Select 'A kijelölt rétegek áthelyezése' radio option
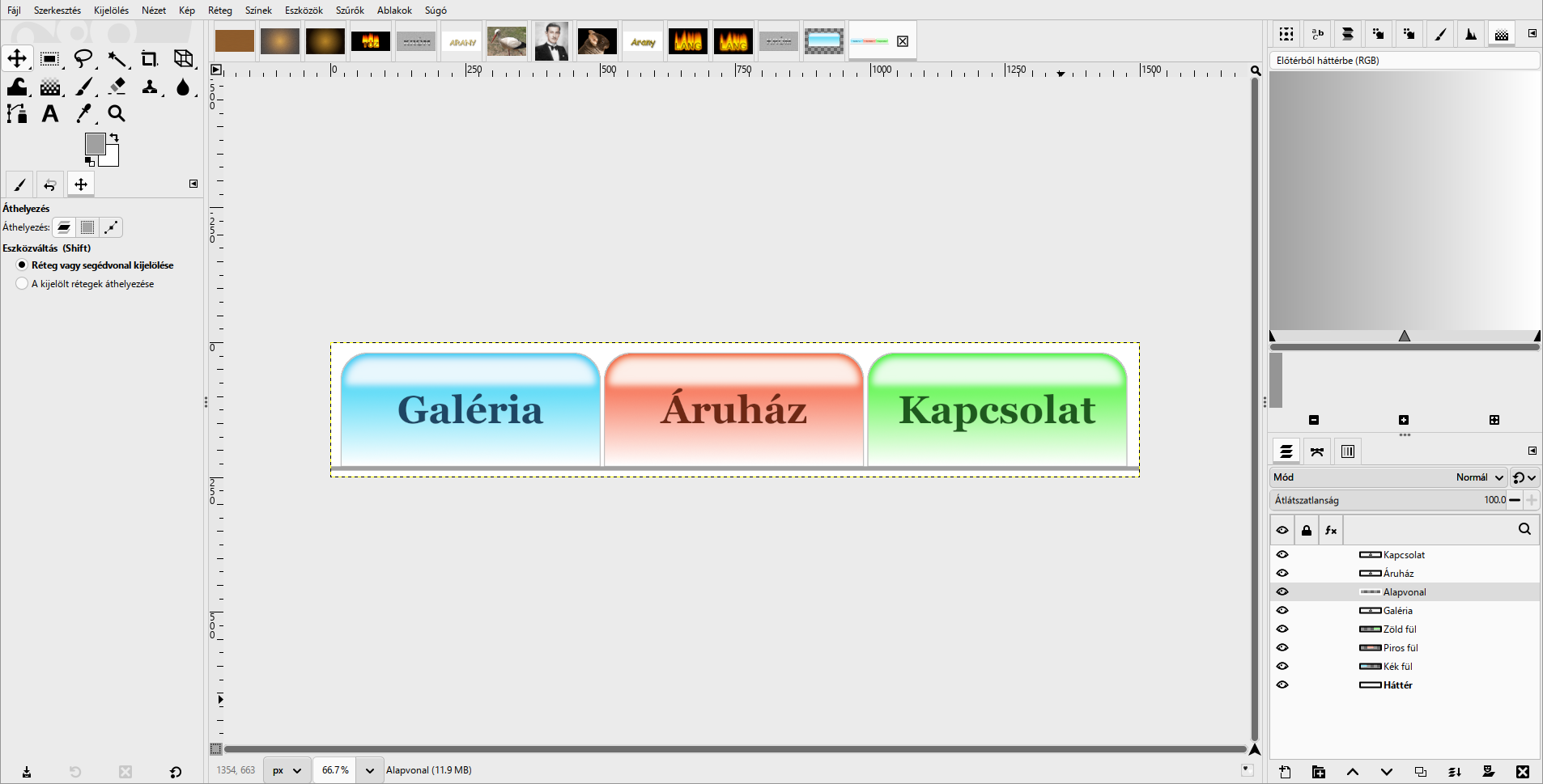 85,284
